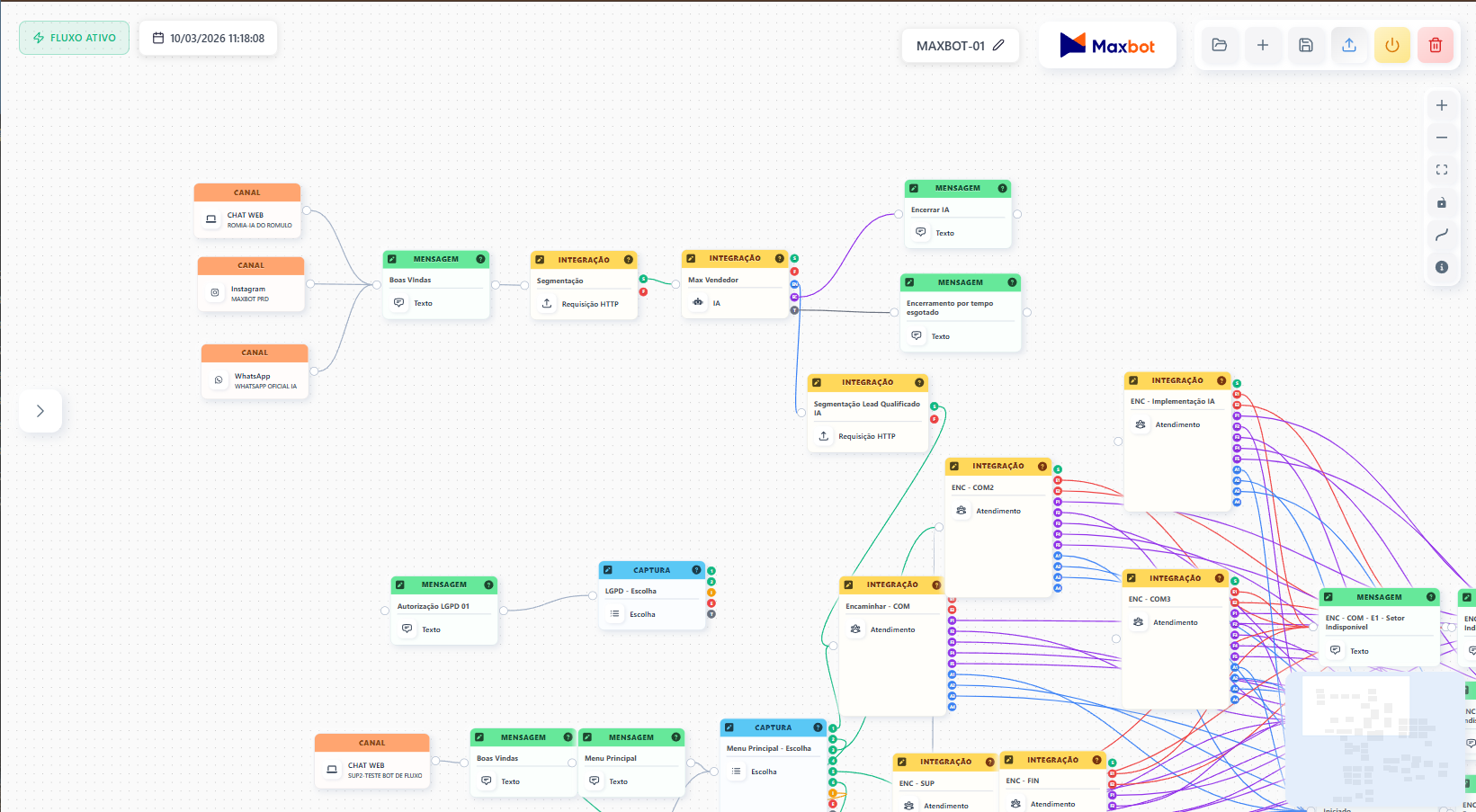1476x812 pixels.
Task: Add a new item using the top toolbar plus icon
Action: pyautogui.click(x=1263, y=45)
